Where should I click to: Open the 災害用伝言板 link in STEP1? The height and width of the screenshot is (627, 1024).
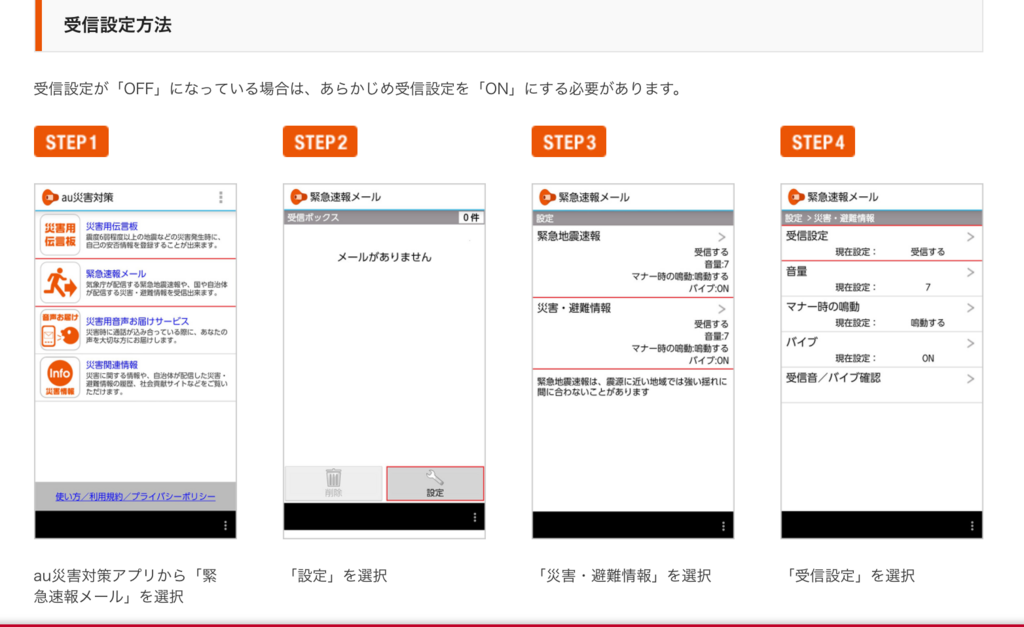112,226
